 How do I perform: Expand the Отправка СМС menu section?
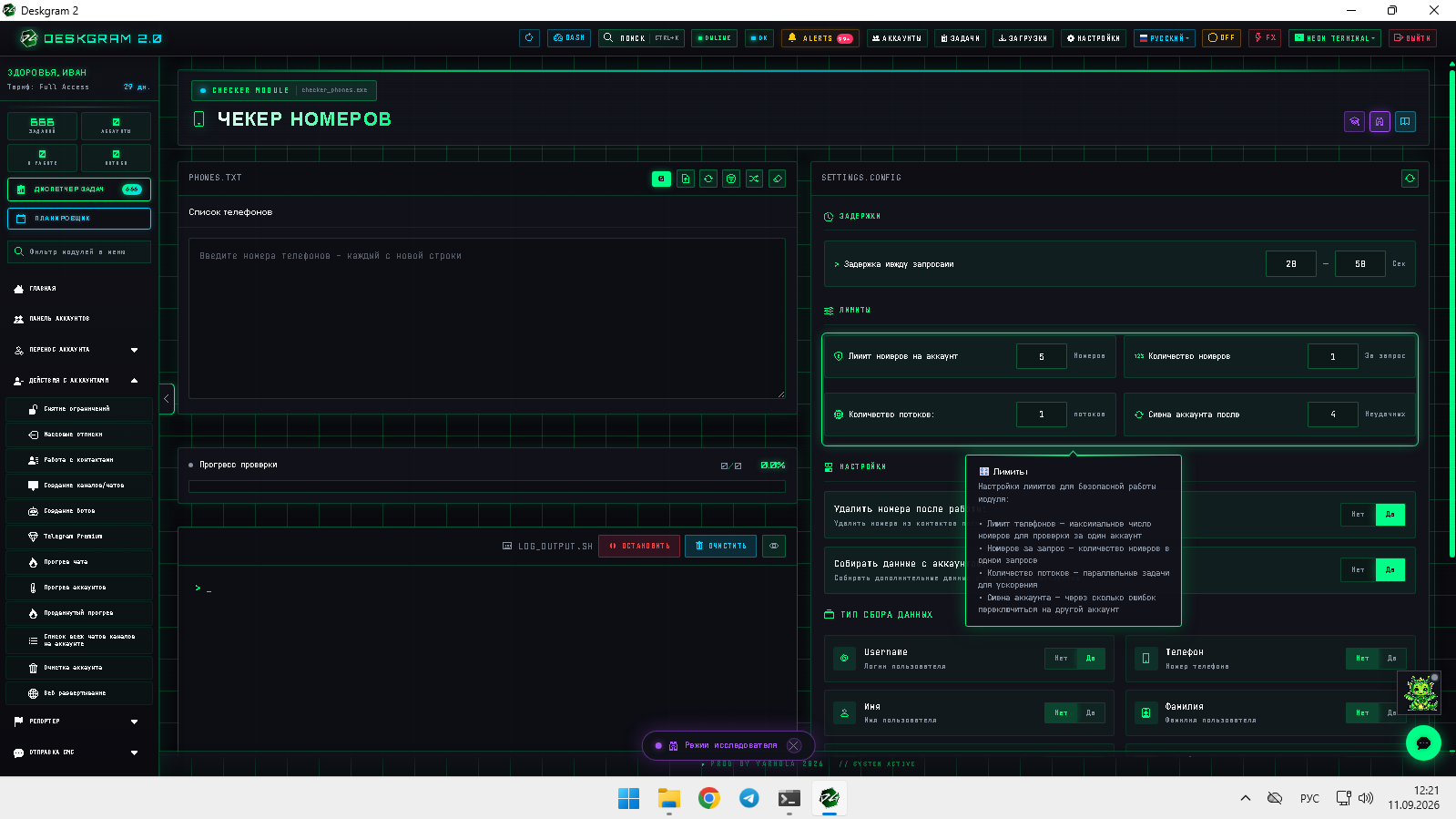pyautogui.click(x=76, y=752)
